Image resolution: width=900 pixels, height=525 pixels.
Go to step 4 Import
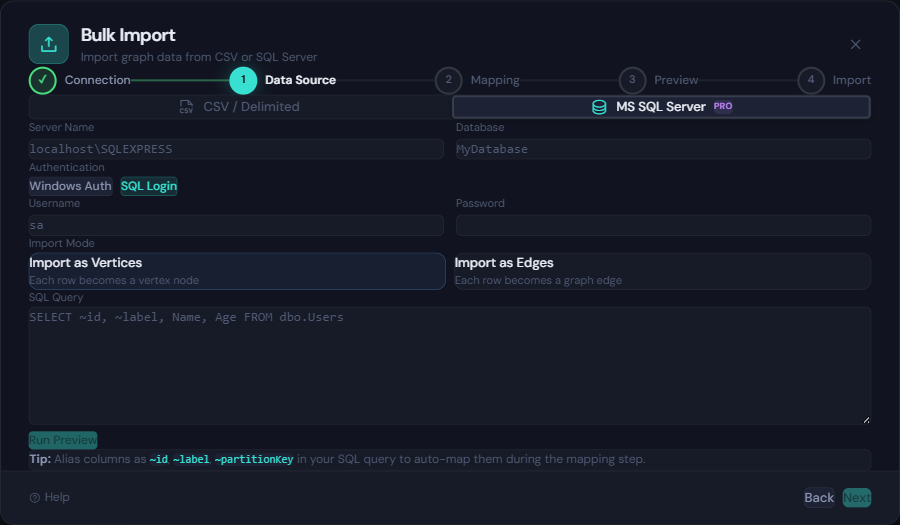[x=811, y=80]
